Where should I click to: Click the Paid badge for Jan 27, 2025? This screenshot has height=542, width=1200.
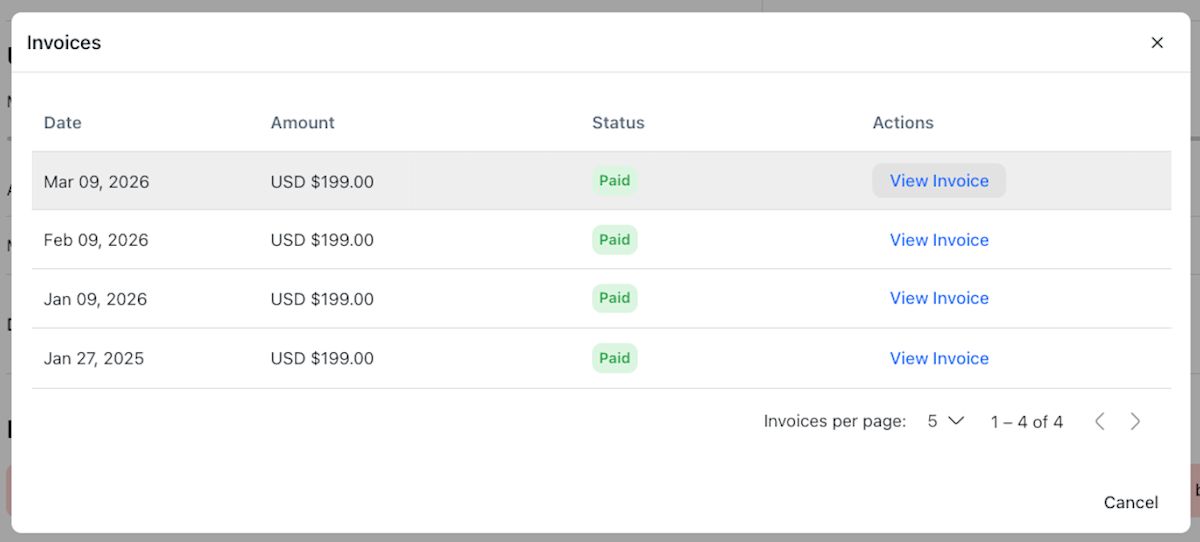pyautogui.click(x=614, y=358)
